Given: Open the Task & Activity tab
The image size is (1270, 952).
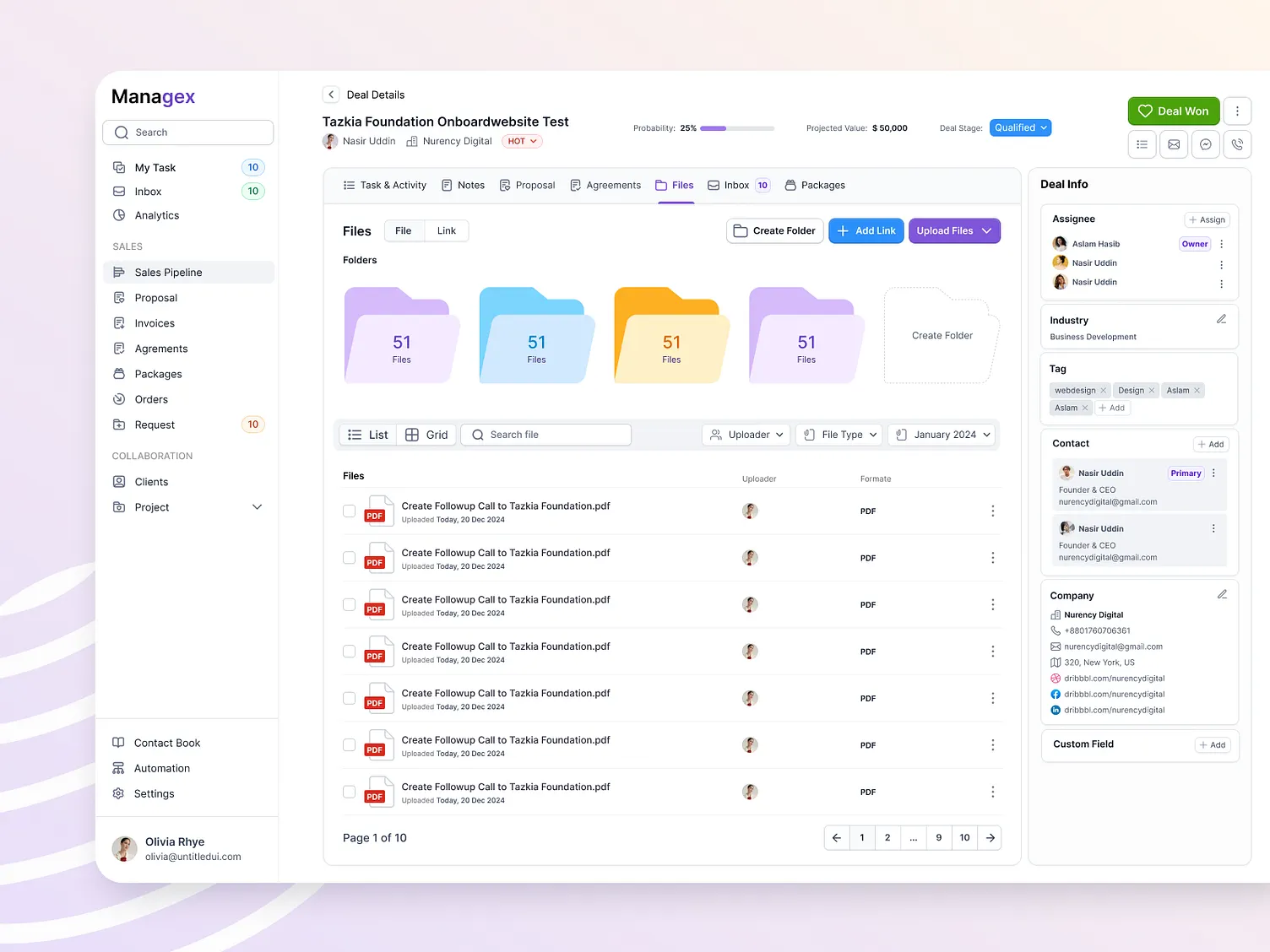Looking at the screenshot, I should click(x=384, y=185).
